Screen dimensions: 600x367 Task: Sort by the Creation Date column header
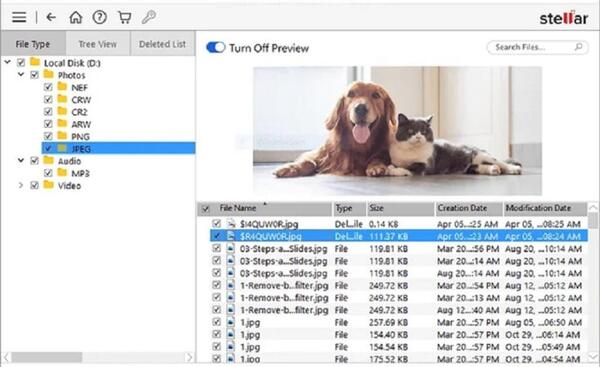[x=469, y=209]
